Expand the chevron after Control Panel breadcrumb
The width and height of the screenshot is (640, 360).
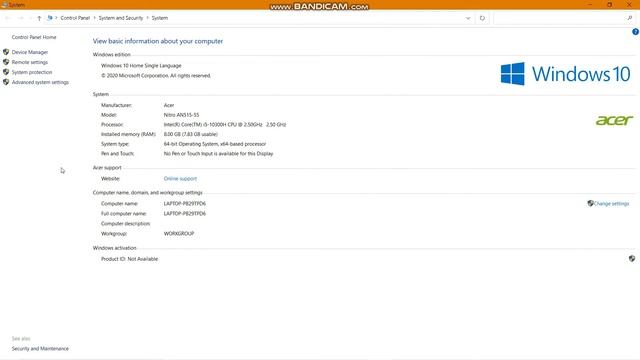tap(94, 18)
